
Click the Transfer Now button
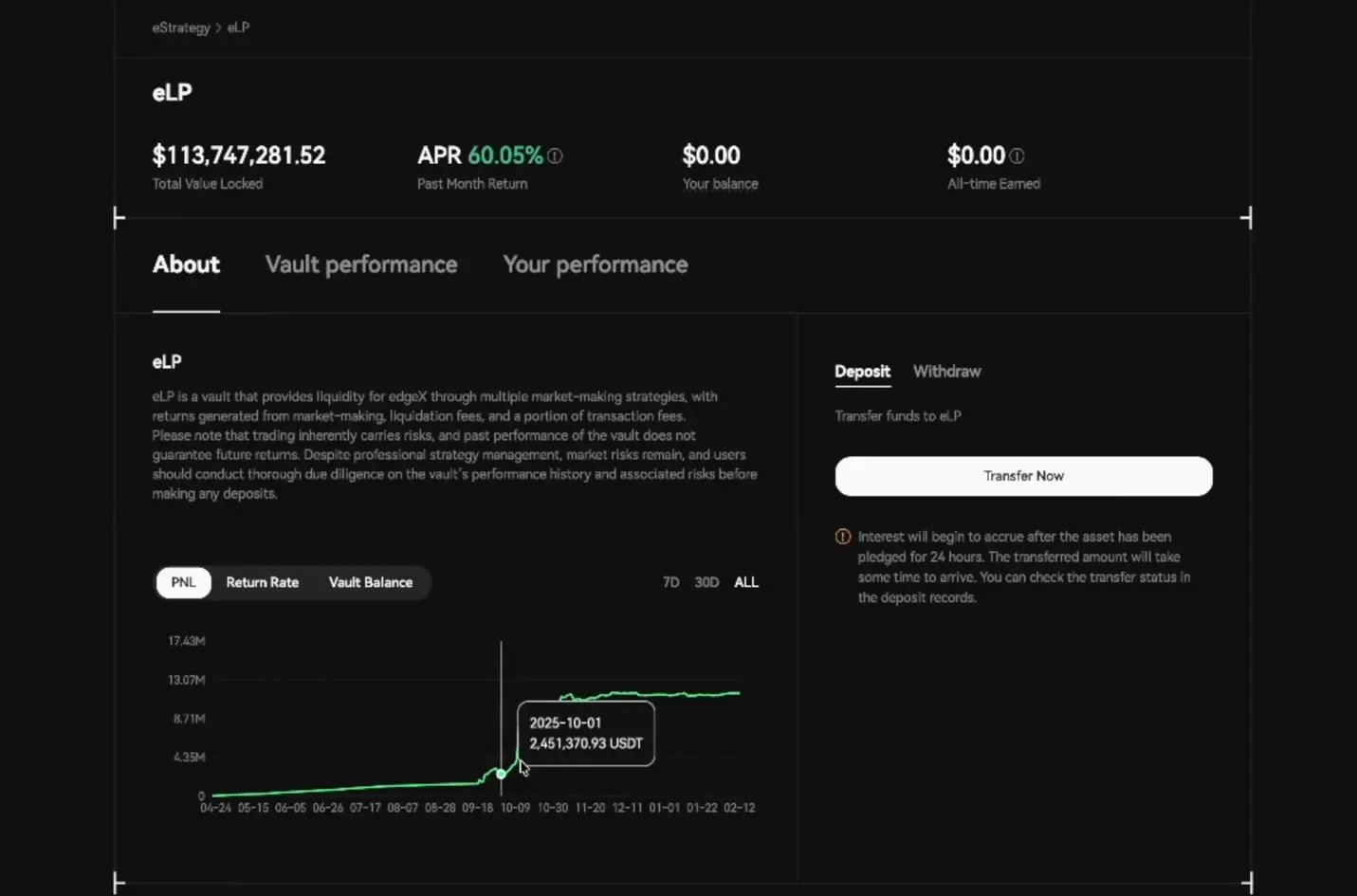(1023, 476)
